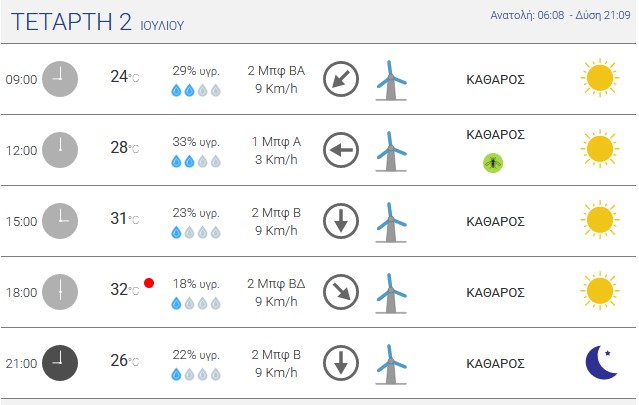The width and height of the screenshot is (639, 405).
Task: Click the 32°C temperature at 18:00
Action: 125,290
